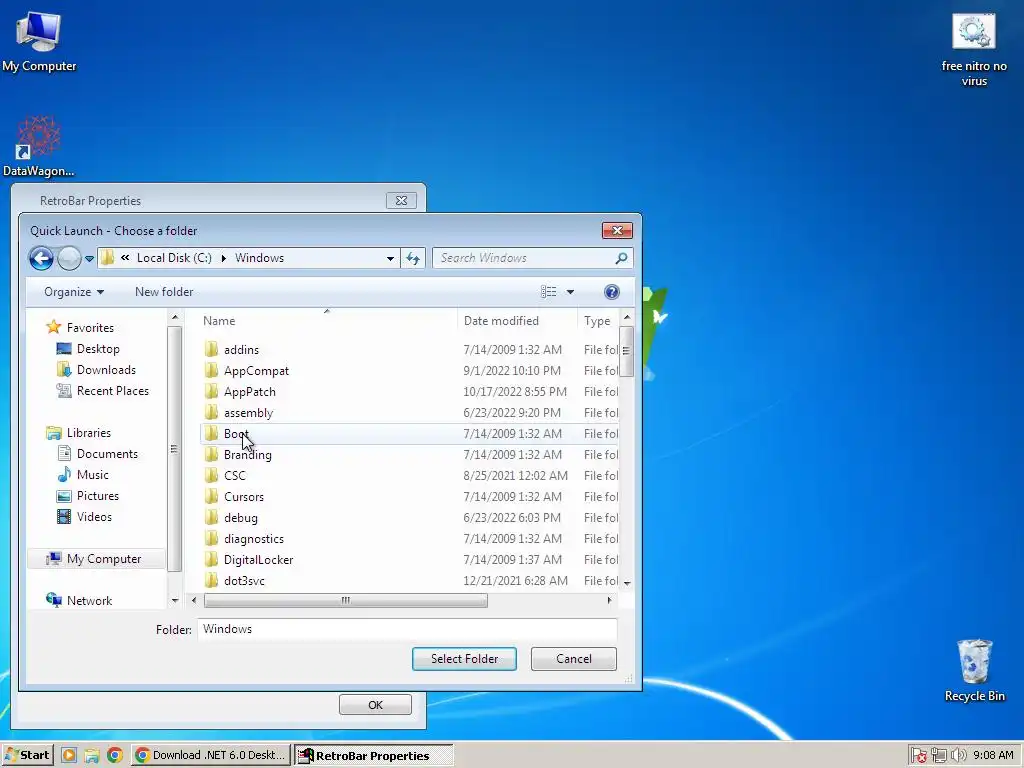
Task: Select the debug folder
Action: (240, 517)
